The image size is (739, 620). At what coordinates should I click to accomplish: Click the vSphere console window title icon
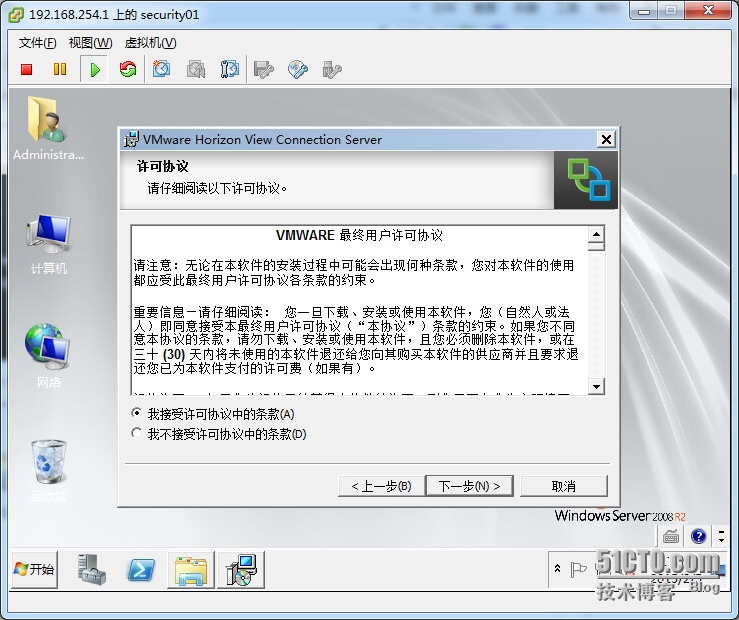16,15
